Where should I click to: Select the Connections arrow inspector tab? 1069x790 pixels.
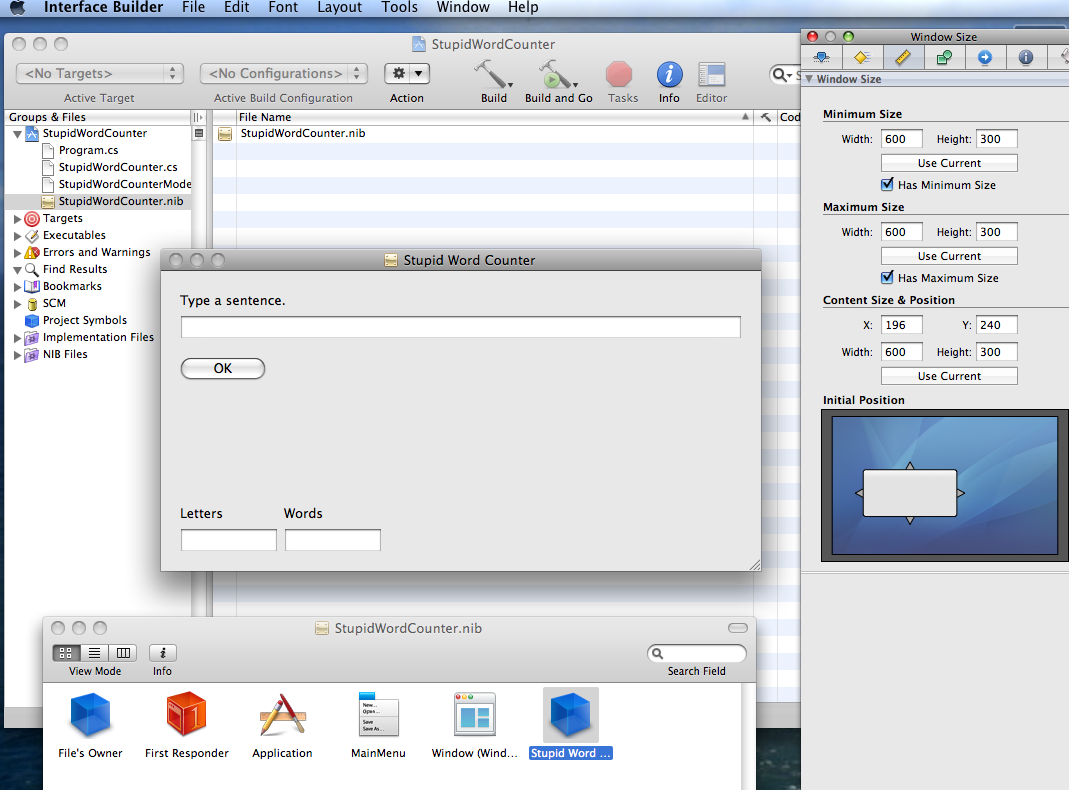(x=984, y=57)
